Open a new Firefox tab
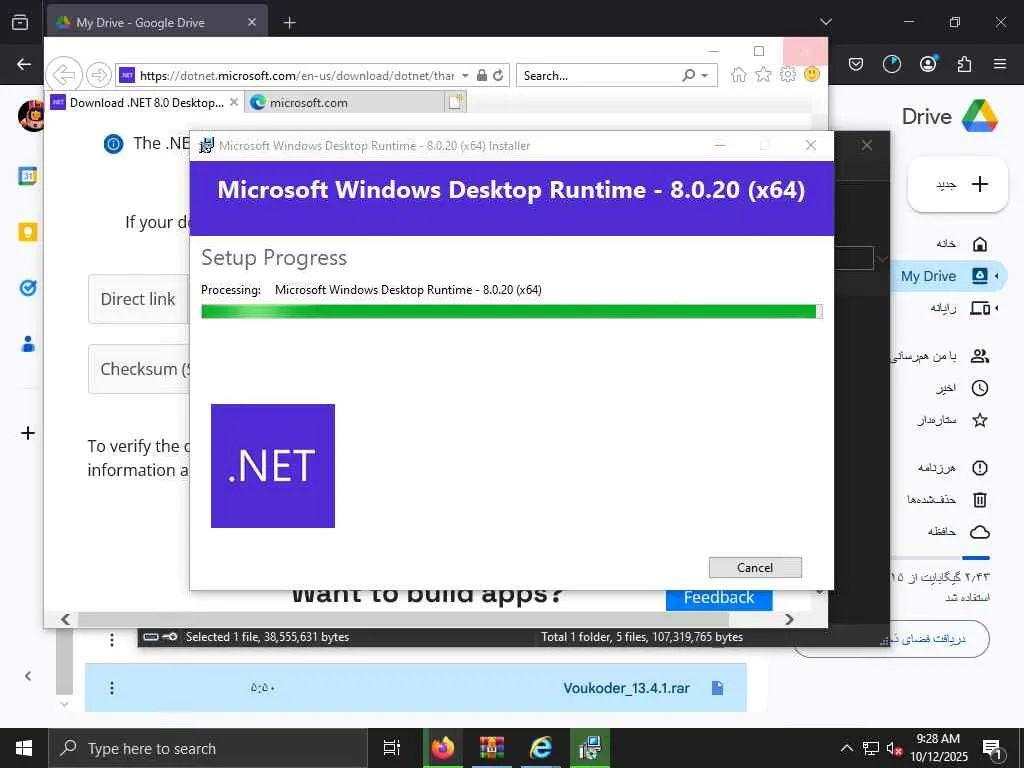Image resolution: width=1024 pixels, height=768 pixels. [290, 23]
